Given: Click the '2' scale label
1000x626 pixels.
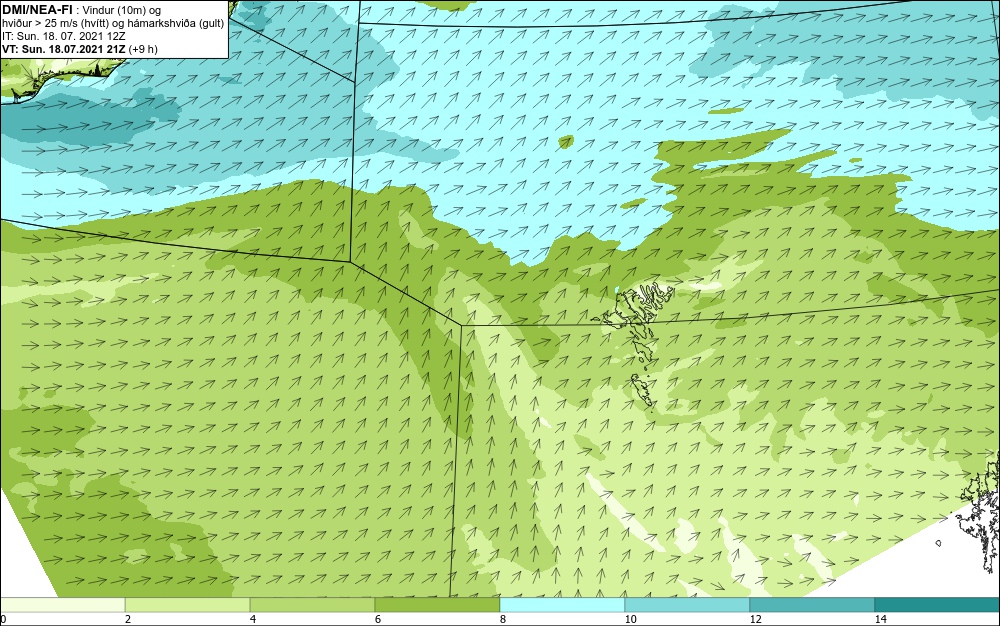Looking at the screenshot, I should point(128,619).
